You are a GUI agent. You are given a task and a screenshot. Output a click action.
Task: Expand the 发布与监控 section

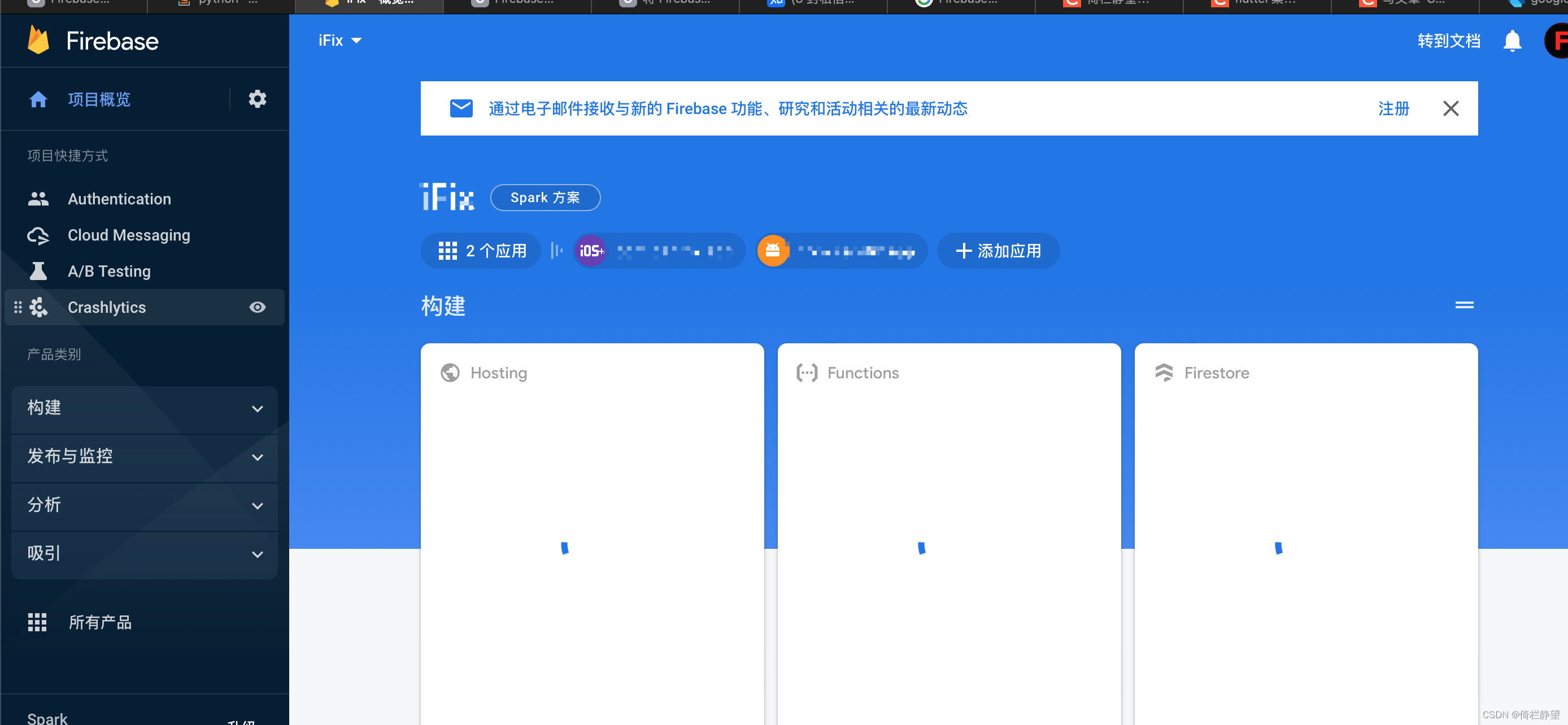[143, 457]
